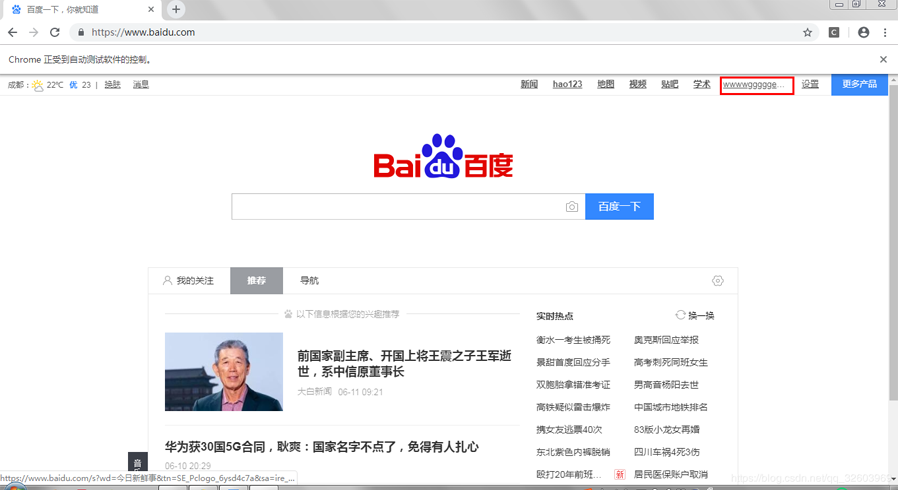Open Chrome three-dot menu
Viewport: 898px width, 490px height.
coord(885,33)
